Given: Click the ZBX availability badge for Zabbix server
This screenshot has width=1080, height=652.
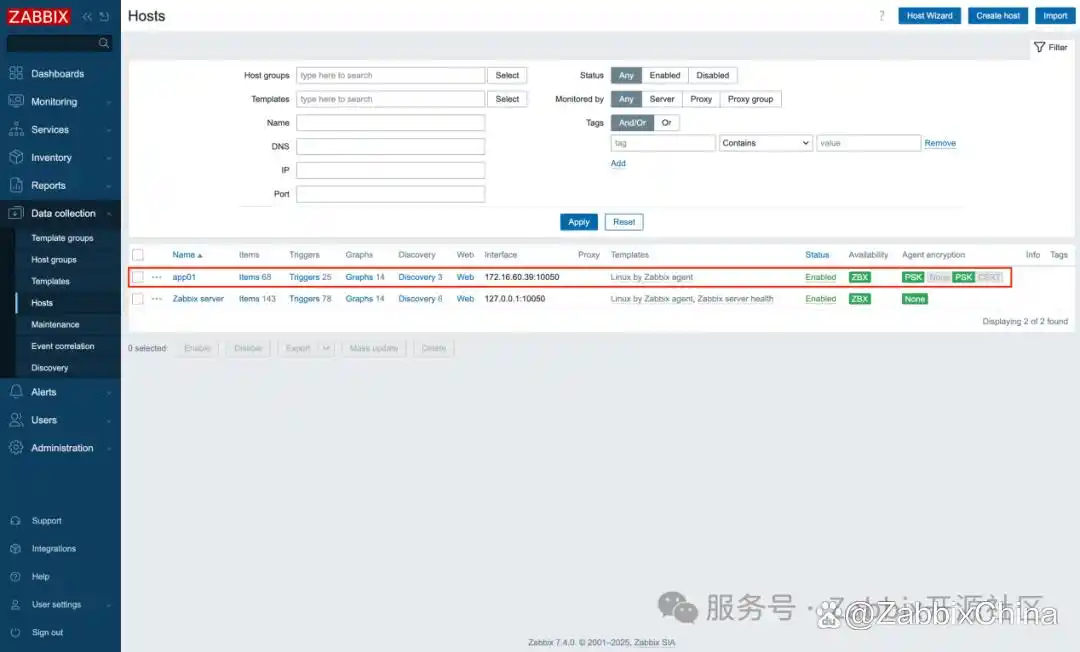Looking at the screenshot, I should click(x=860, y=299).
